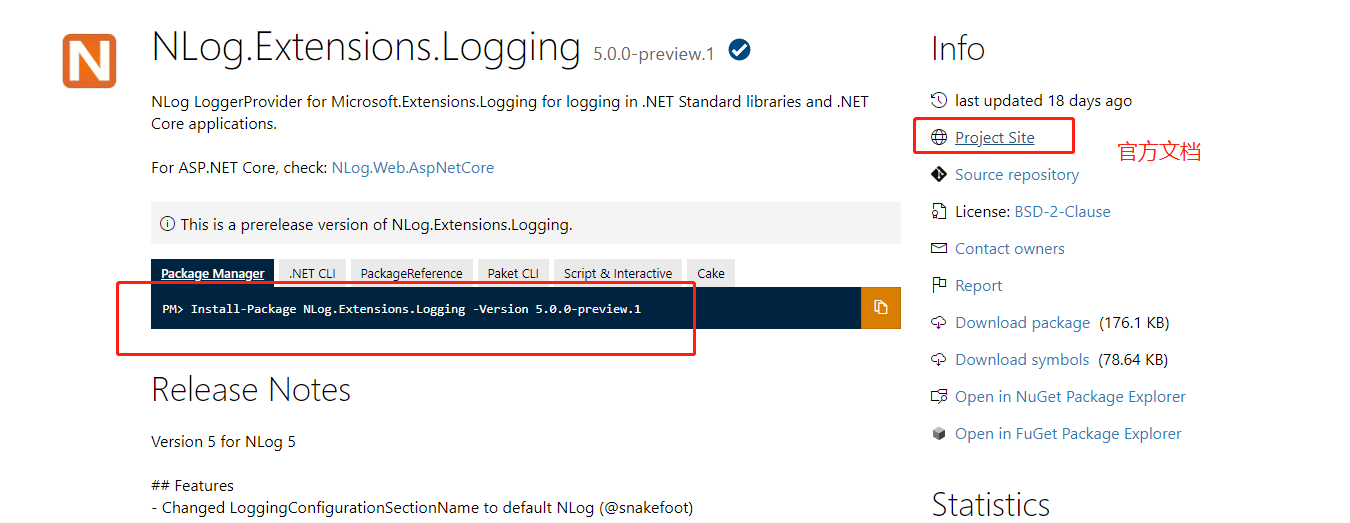1350x523 pixels.
Task: Copy the install command with the orange button
Action: coord(880,308)
